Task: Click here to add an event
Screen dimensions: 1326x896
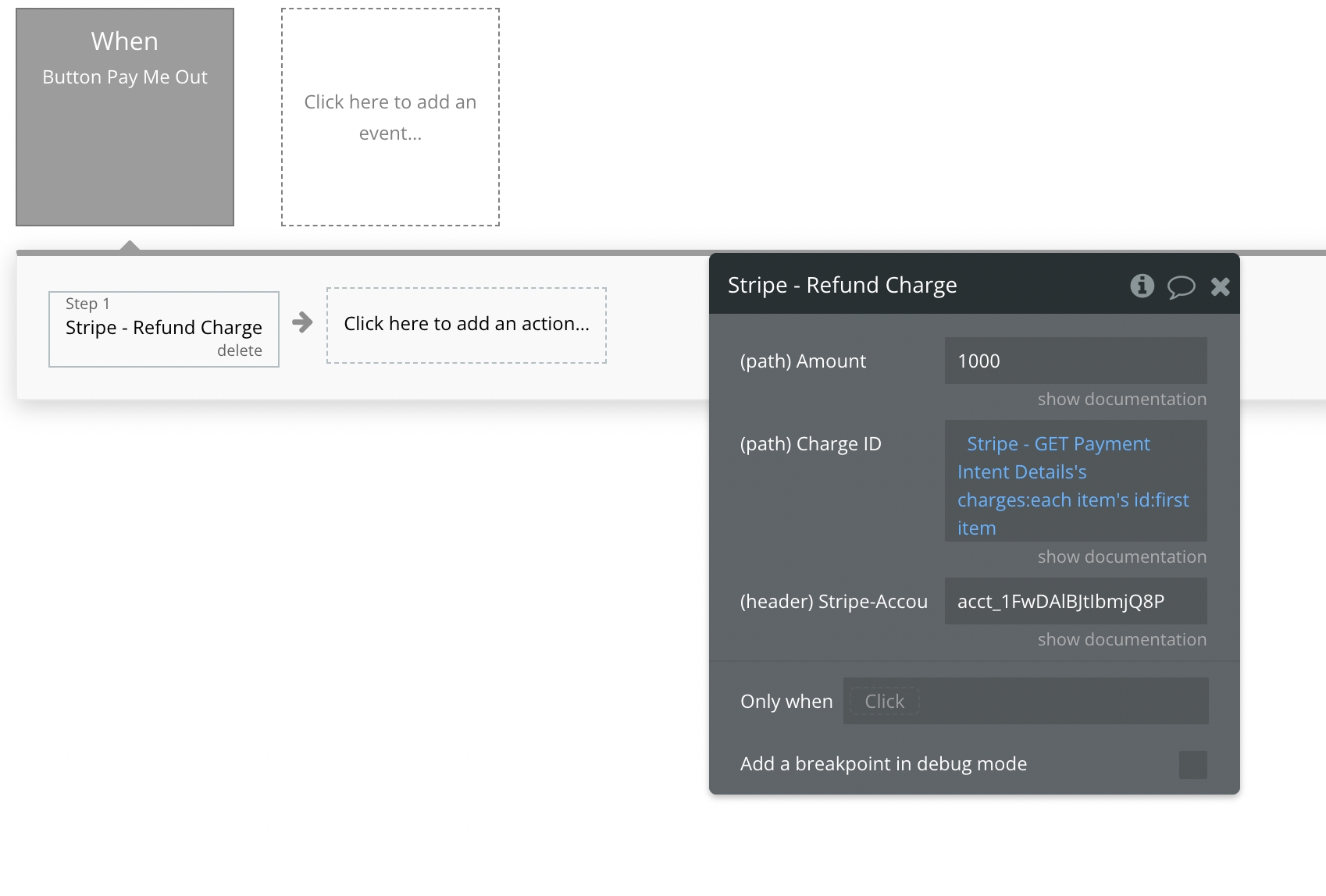Action: [x=390, y=117]
